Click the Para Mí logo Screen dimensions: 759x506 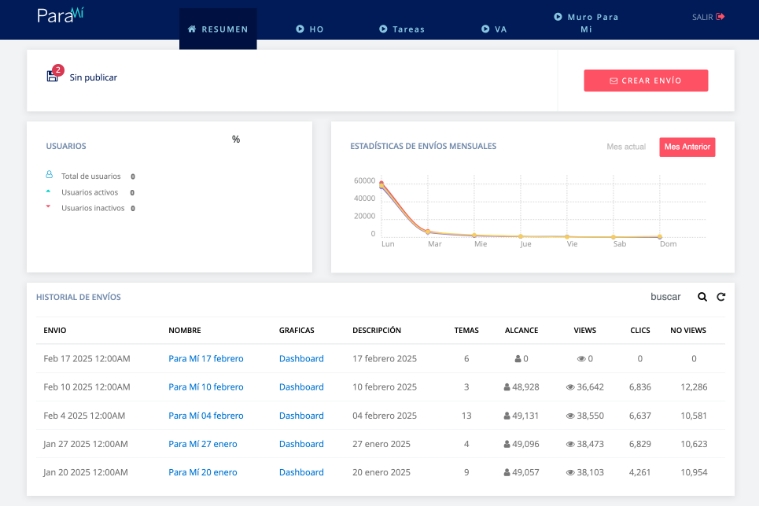[x=60, y=16]
